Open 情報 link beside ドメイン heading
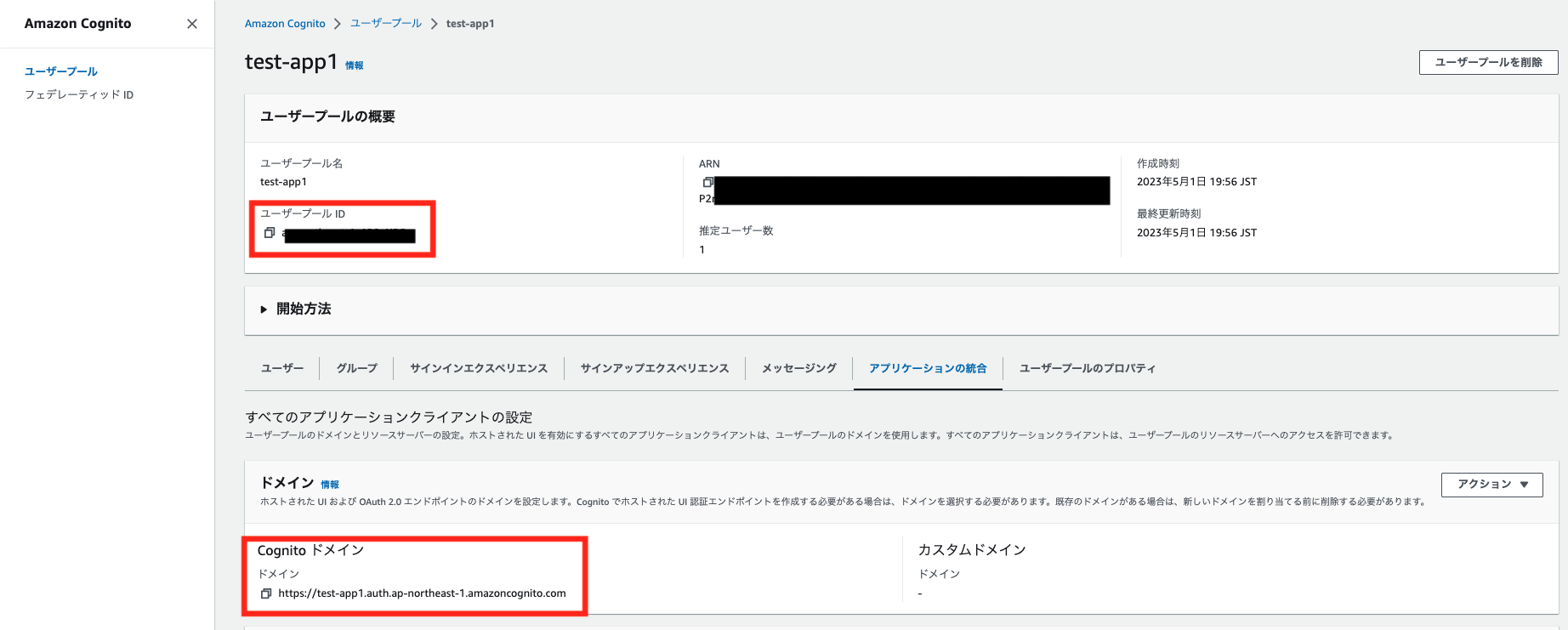1568x630 pixels. pos(330,485)
